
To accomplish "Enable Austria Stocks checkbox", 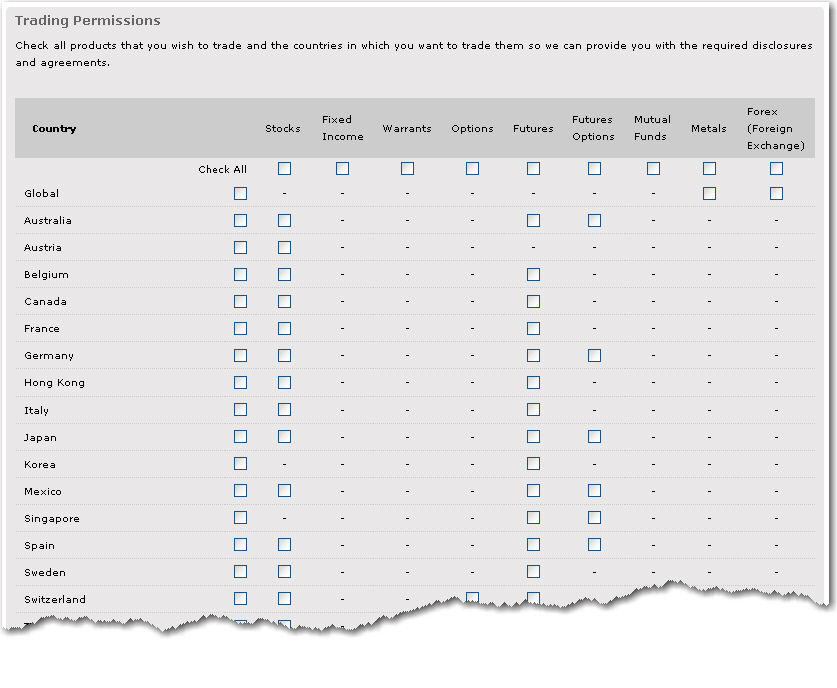I will coord(285,248).
